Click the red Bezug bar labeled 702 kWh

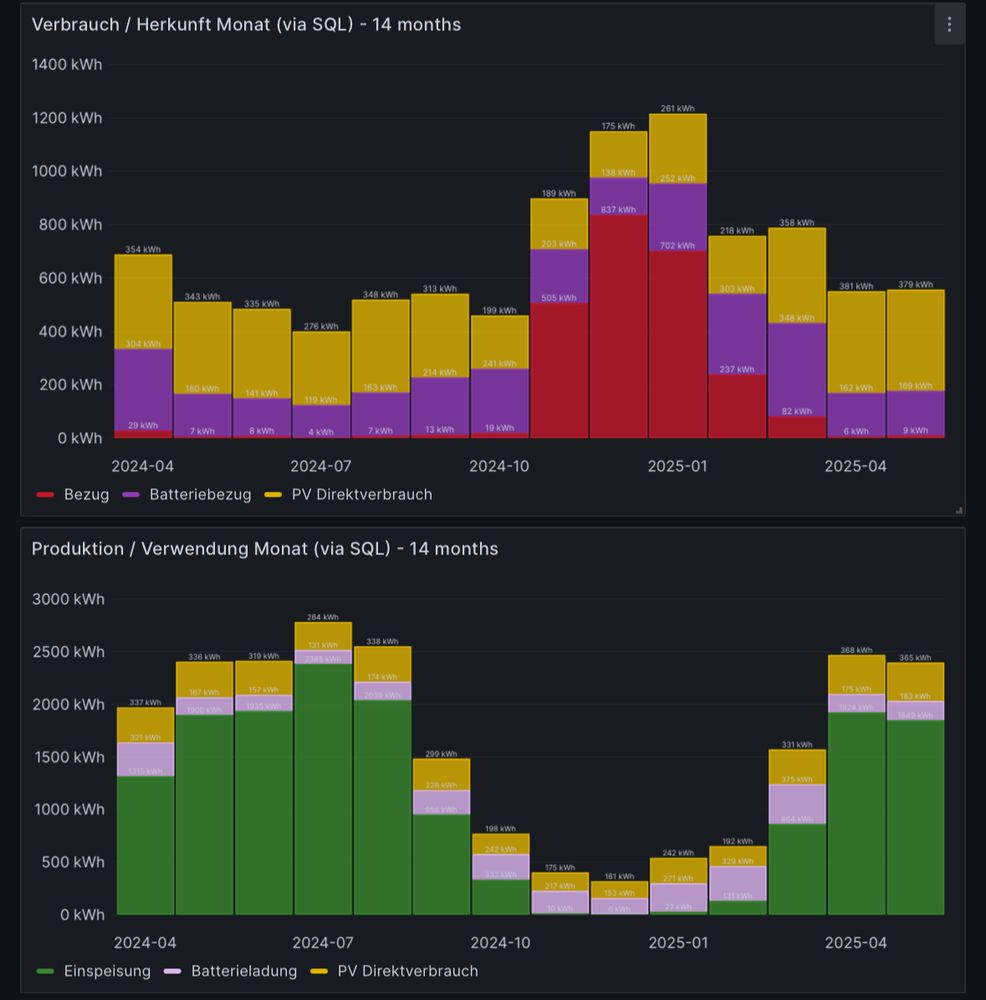pyautogui.click(x=677, y=344)
